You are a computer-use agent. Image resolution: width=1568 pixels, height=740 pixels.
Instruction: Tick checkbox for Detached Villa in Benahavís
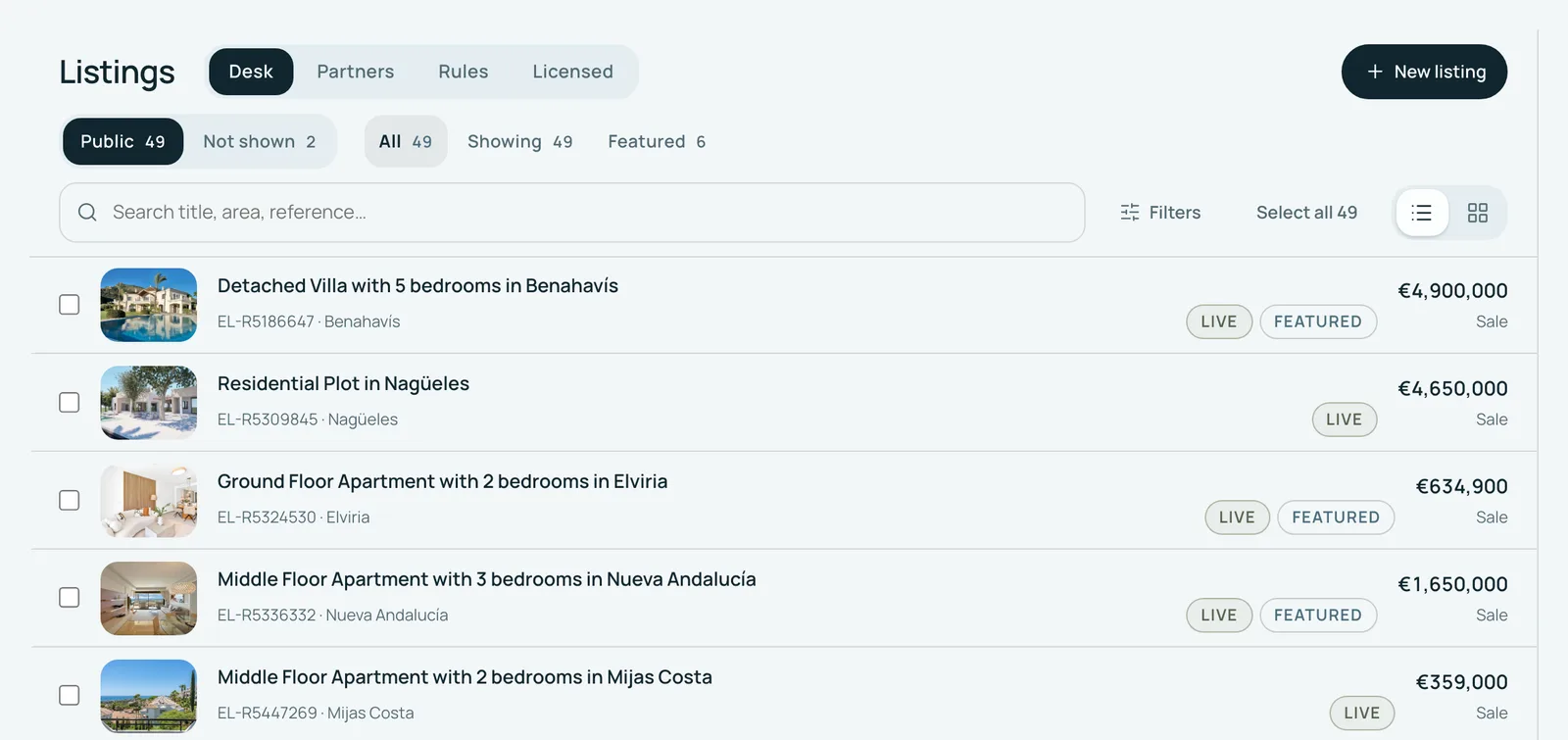pyautogui.click(x=70, y=305)
